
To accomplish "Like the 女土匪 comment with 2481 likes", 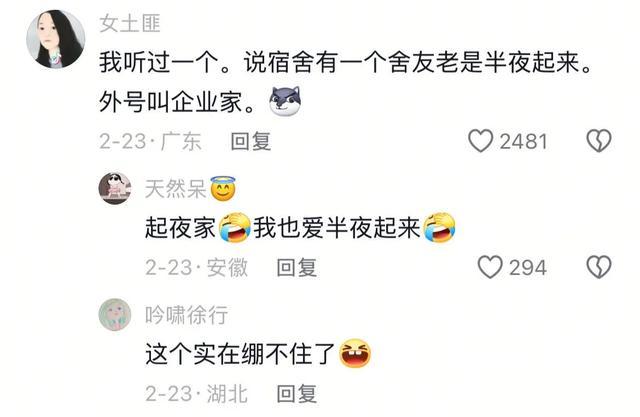I will click(480, 141).
